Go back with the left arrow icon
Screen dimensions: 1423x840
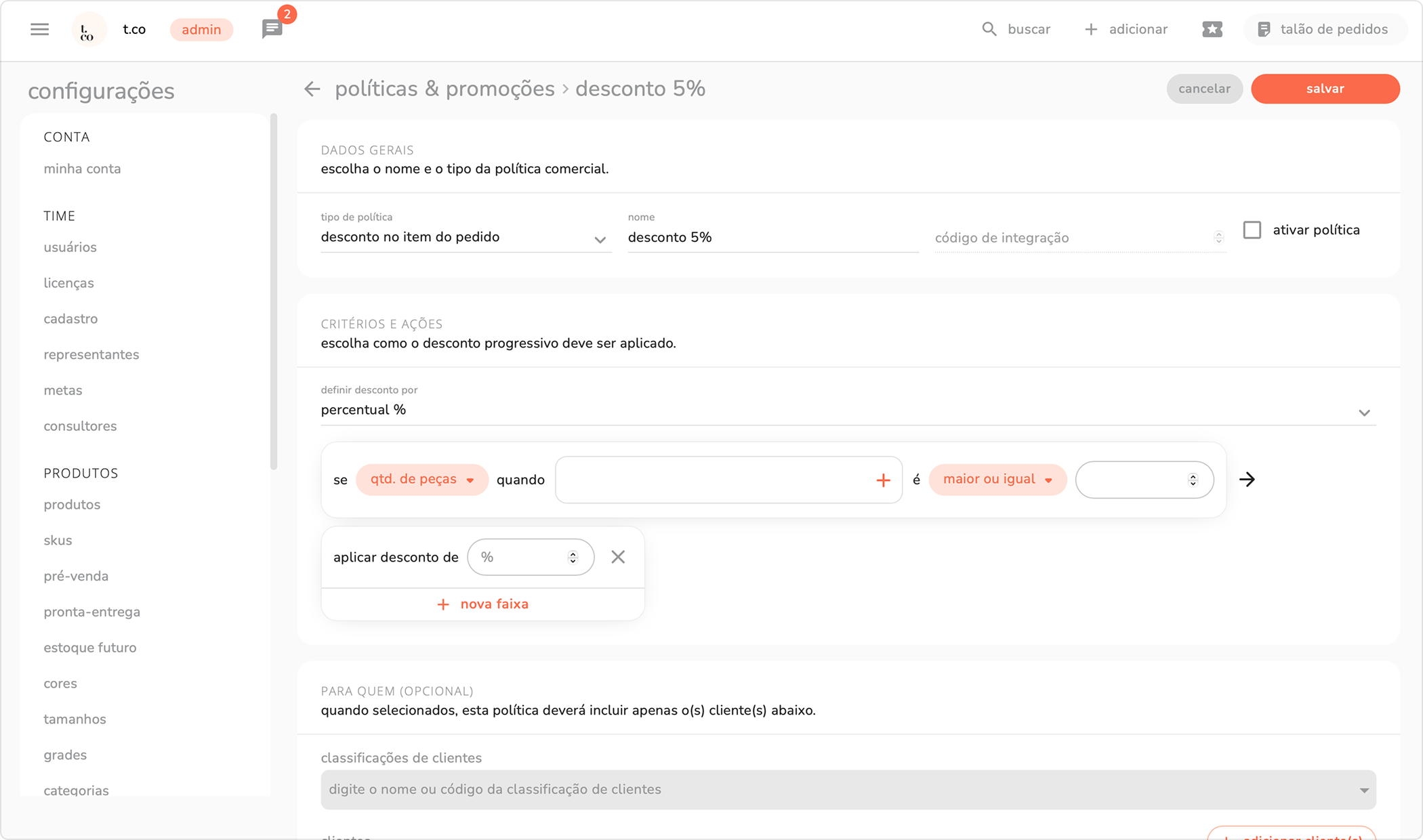pos(312,89)
